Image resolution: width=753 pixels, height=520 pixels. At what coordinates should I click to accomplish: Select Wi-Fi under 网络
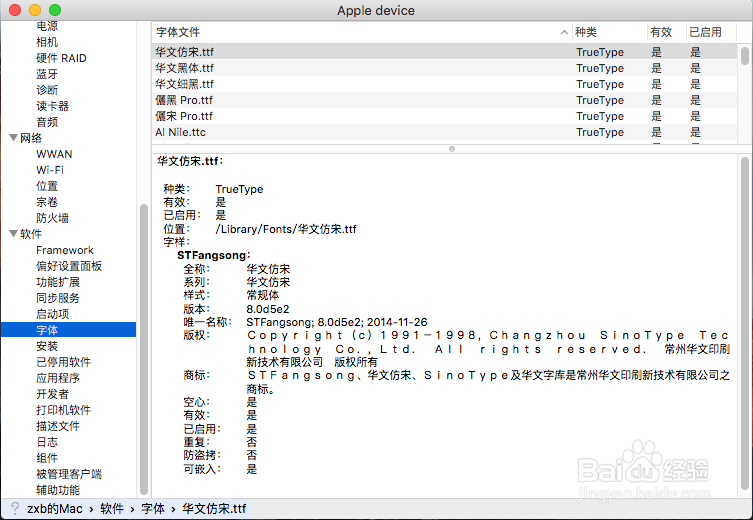pos(50,170)
